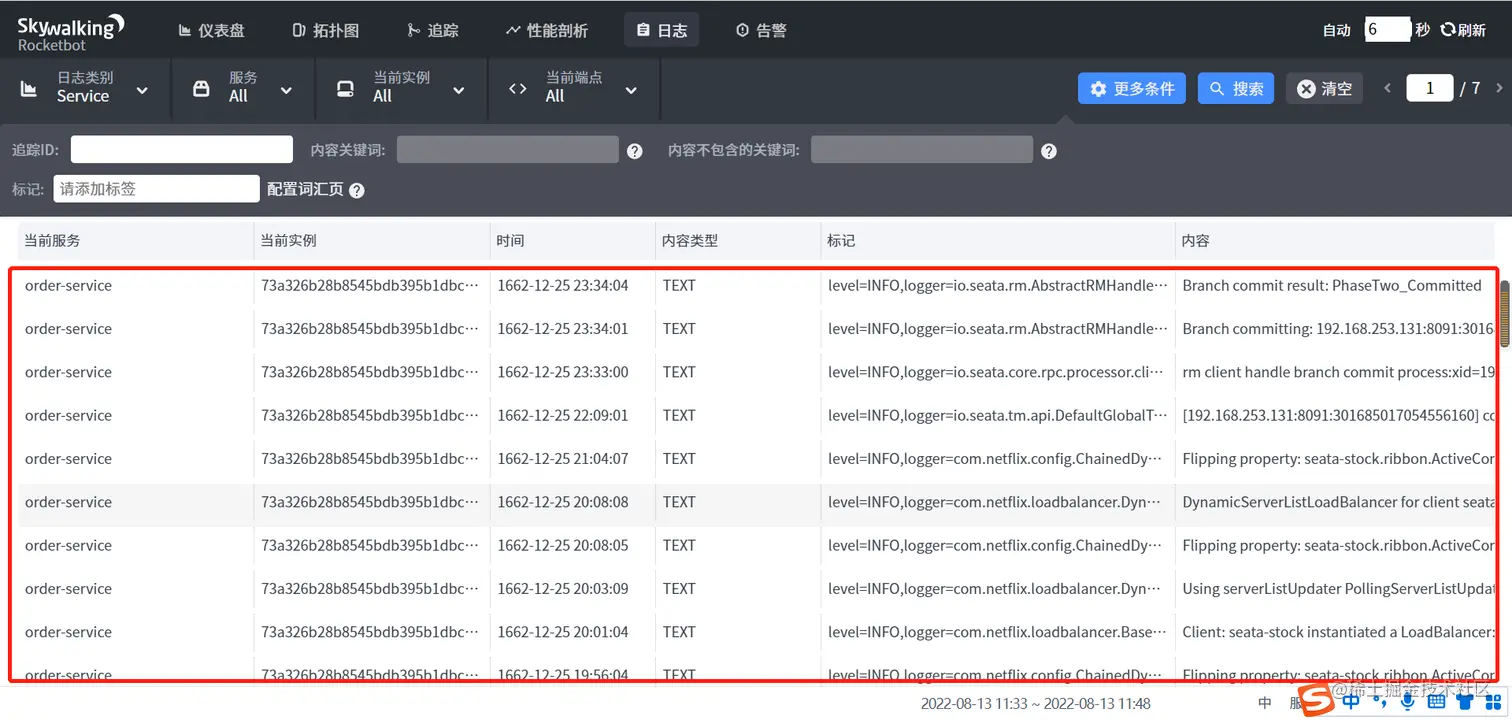1512x720 pixels.
Task: Open the 当前端点 All endpoint dropdown
Action: [573, 88]
